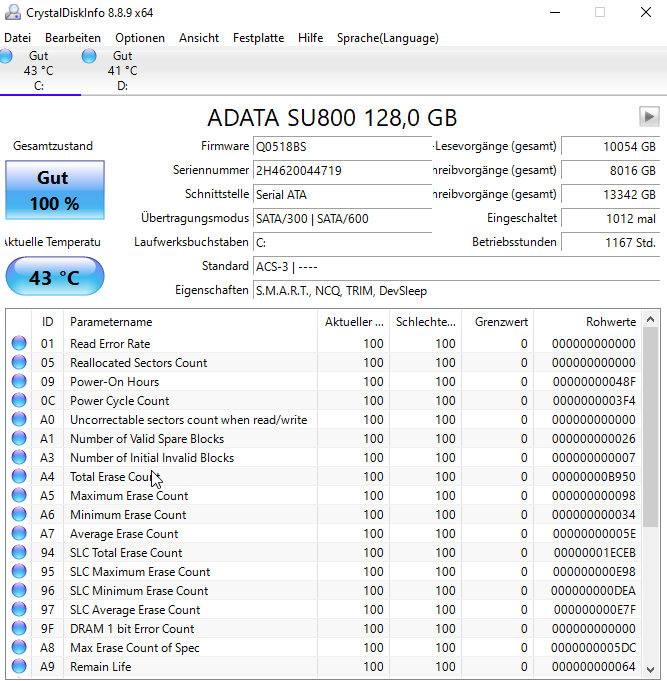Click status orb for Minimum Erase Count
This screenshot has width=667, height=681.
[19, 514]
